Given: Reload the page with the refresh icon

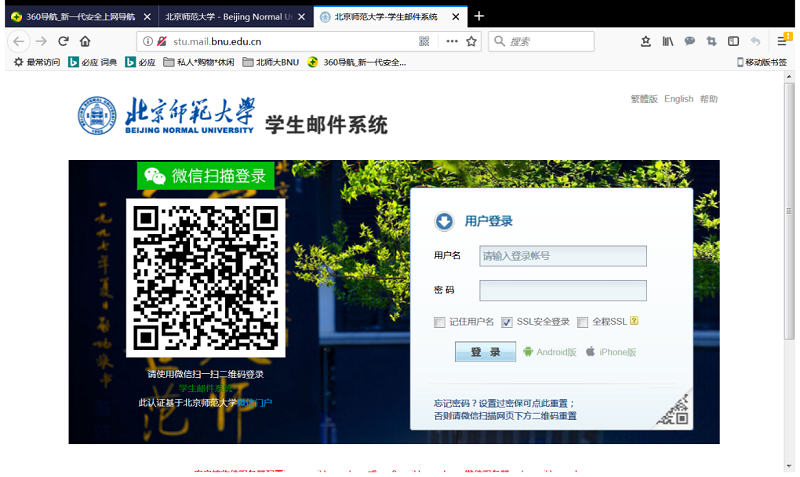Looking at the screenshot, I should tap(63, 41).
